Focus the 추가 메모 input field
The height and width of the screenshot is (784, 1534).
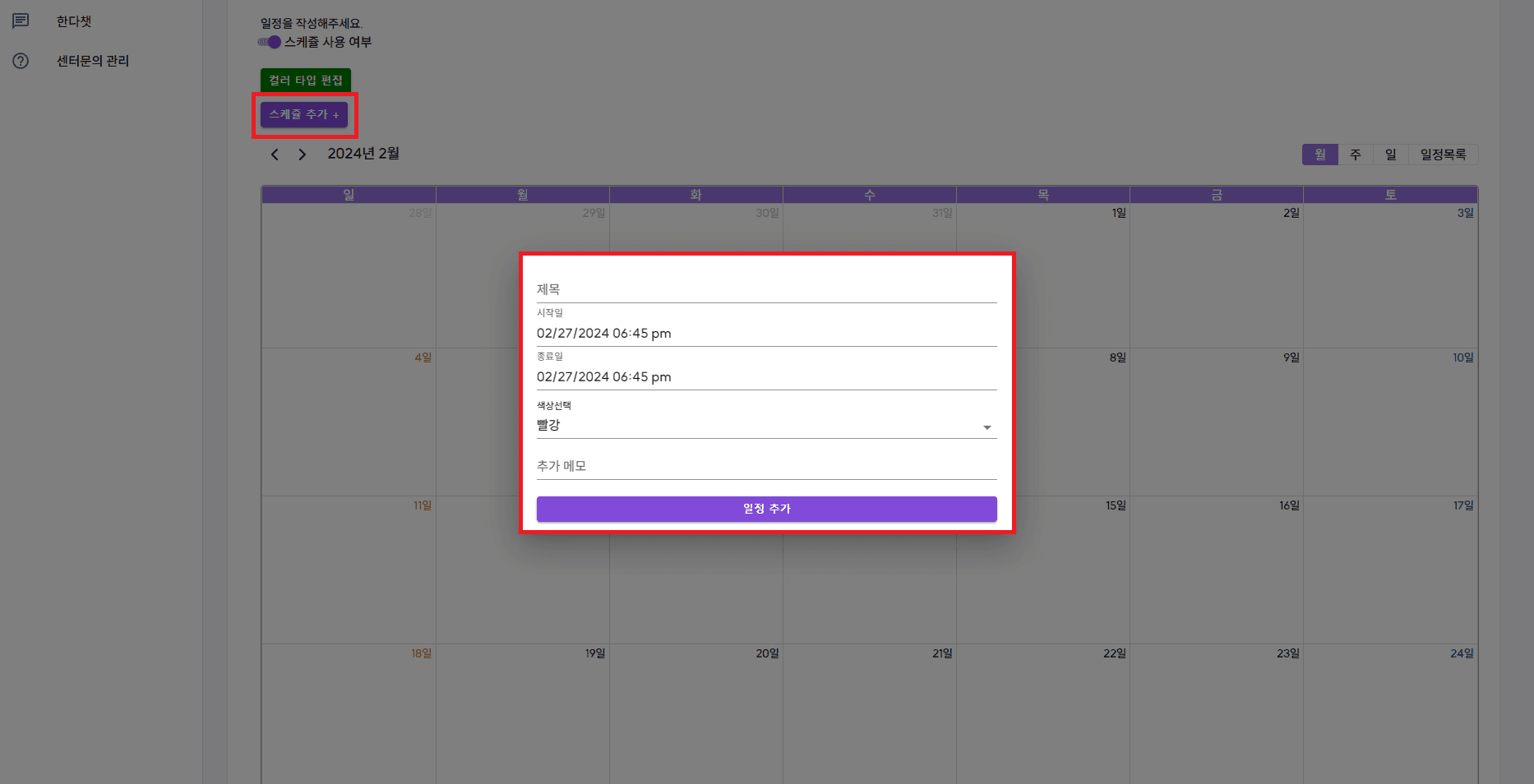(766, 467)
